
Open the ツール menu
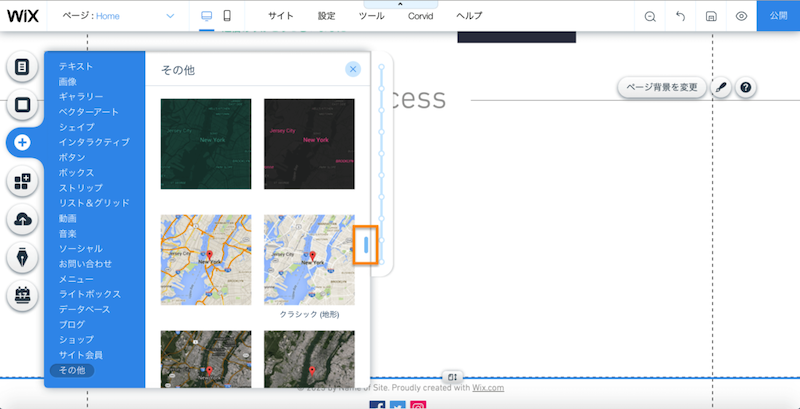[371, 16]
